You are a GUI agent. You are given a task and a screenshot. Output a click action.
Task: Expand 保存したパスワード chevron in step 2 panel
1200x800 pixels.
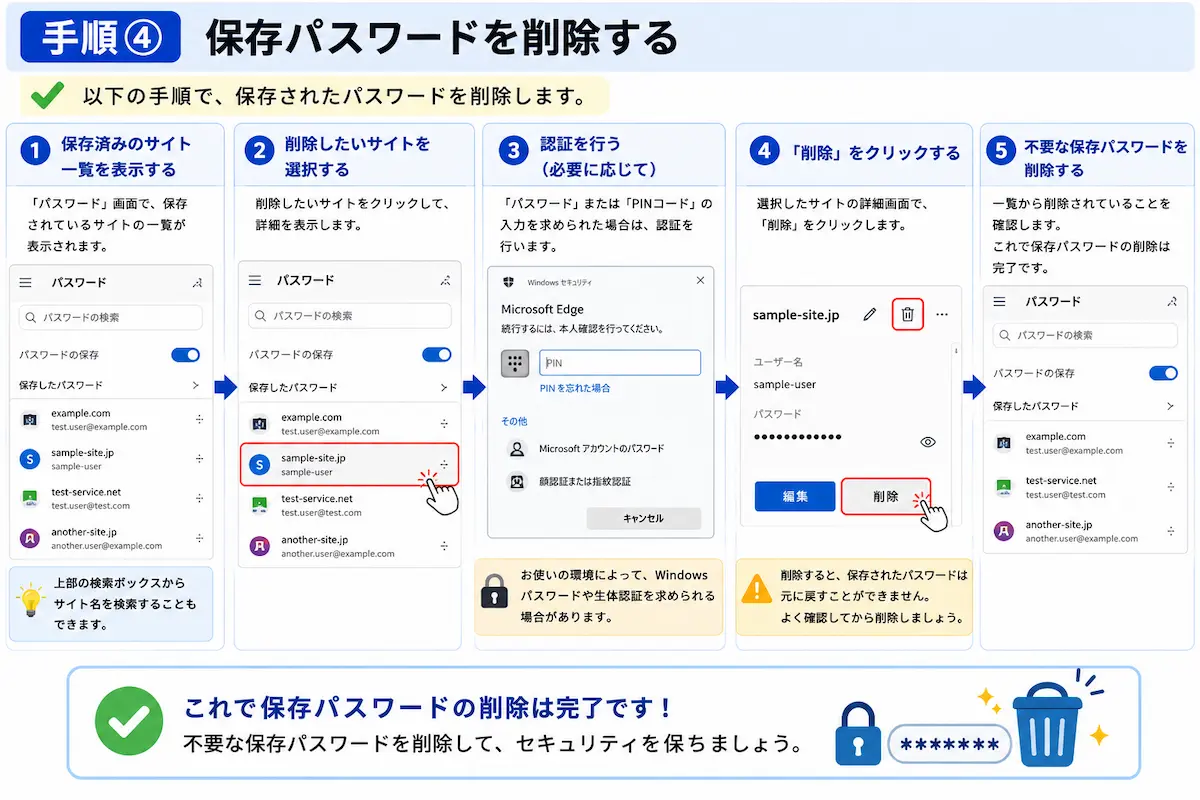point(444,387)
